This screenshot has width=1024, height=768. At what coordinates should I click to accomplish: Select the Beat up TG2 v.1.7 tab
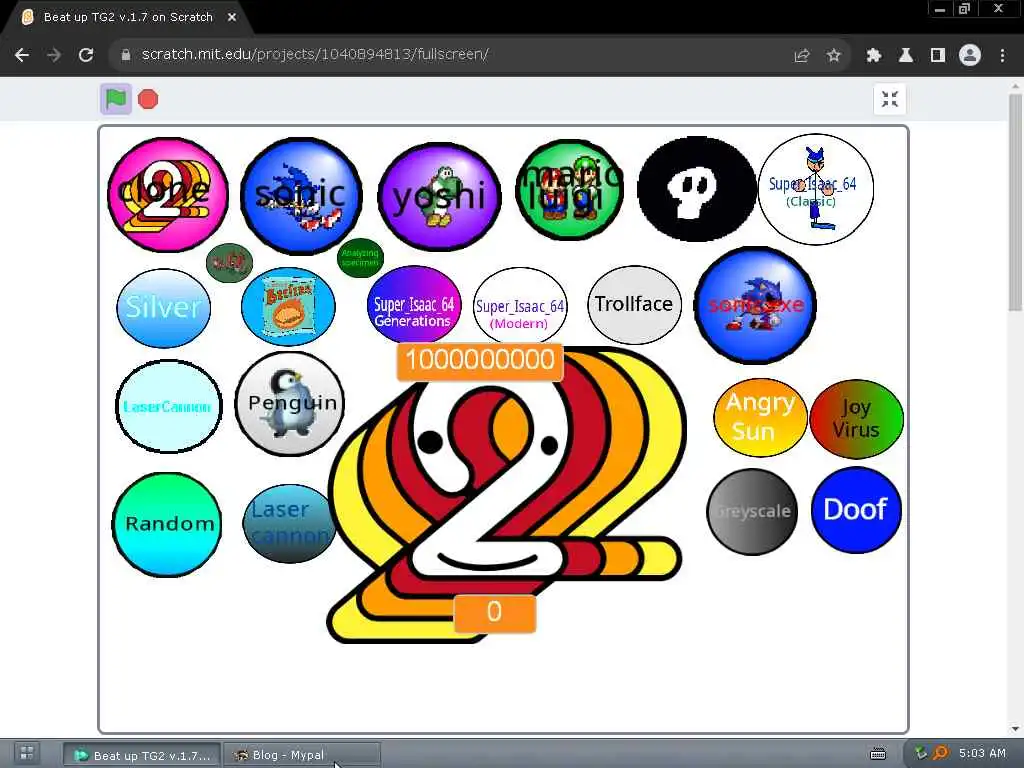[x=128, y=18]
